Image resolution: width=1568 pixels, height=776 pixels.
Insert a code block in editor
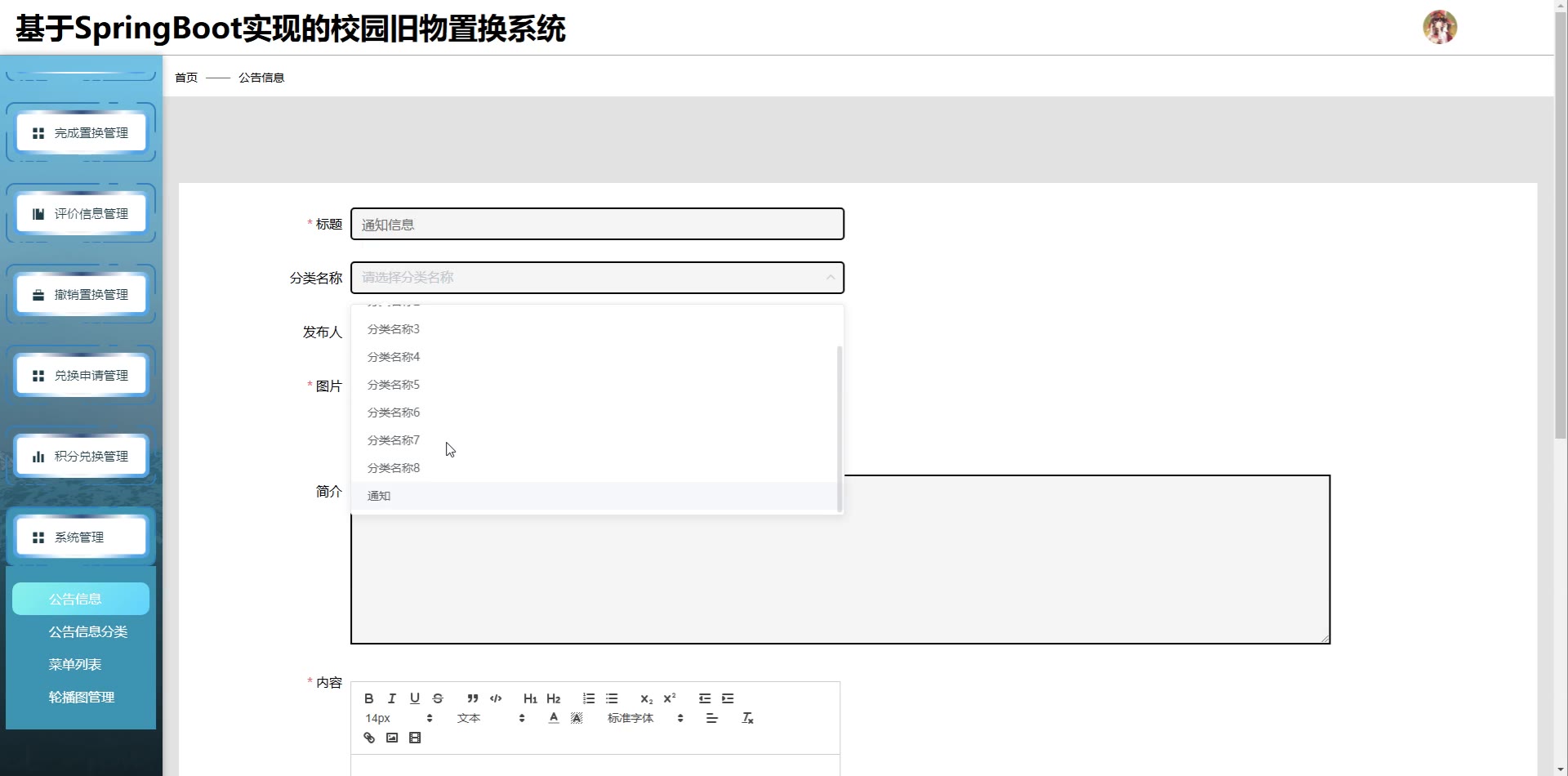(496, 698)
